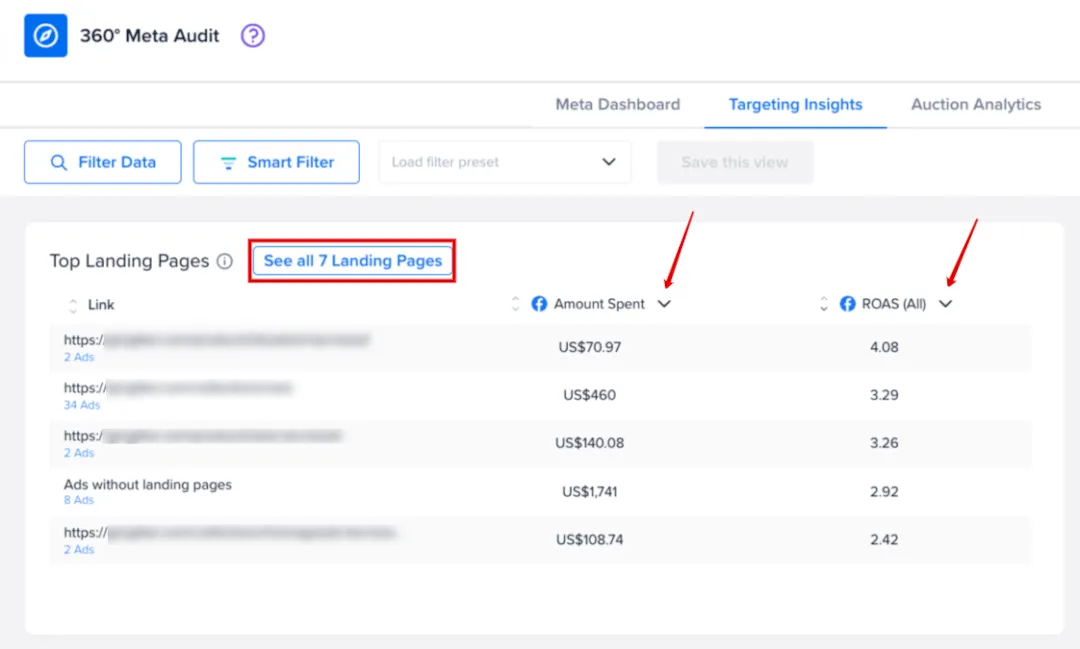Click See all 7 Landing Pages
The height and width of the screenshot is (649, 1080).
tap(353, 261)
